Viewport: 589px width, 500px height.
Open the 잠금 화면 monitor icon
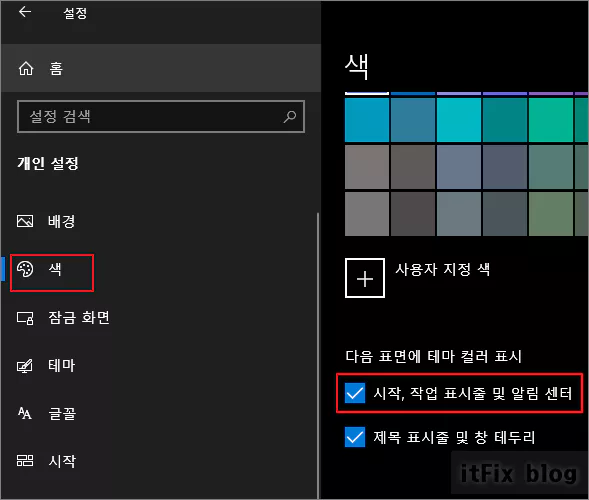25,318
